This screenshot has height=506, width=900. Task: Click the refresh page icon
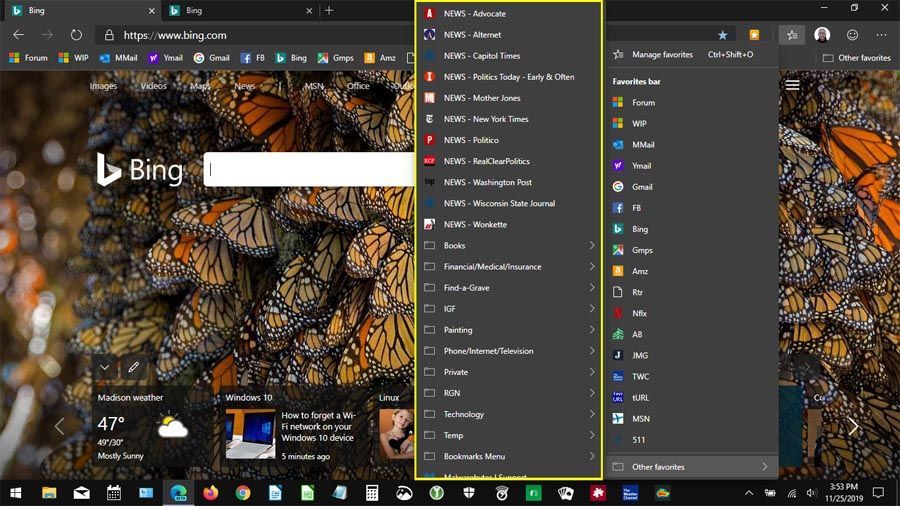tap(76, 35)
